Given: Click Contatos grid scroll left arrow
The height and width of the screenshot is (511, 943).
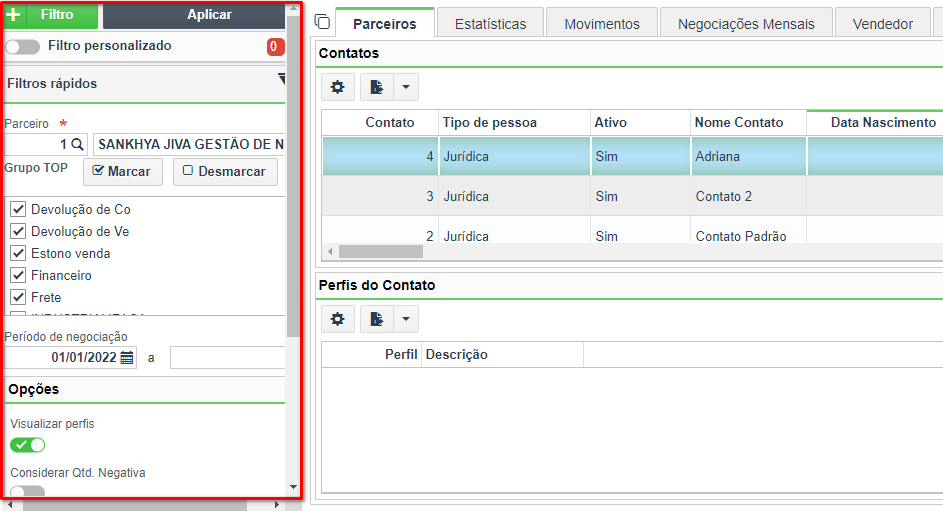Looking at the screenshot, I should tap(330, 251).
